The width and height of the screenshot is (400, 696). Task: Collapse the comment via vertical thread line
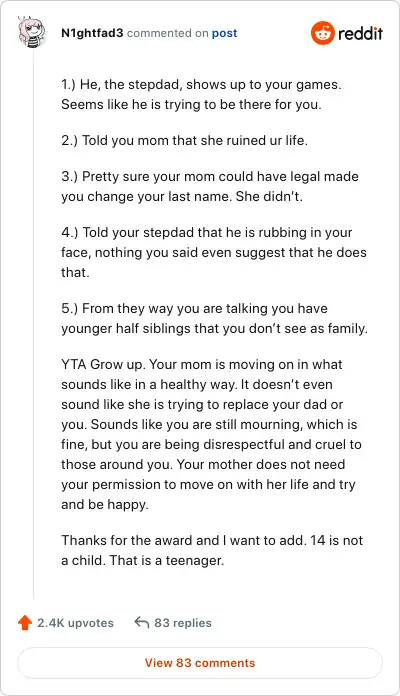[34, 324]
